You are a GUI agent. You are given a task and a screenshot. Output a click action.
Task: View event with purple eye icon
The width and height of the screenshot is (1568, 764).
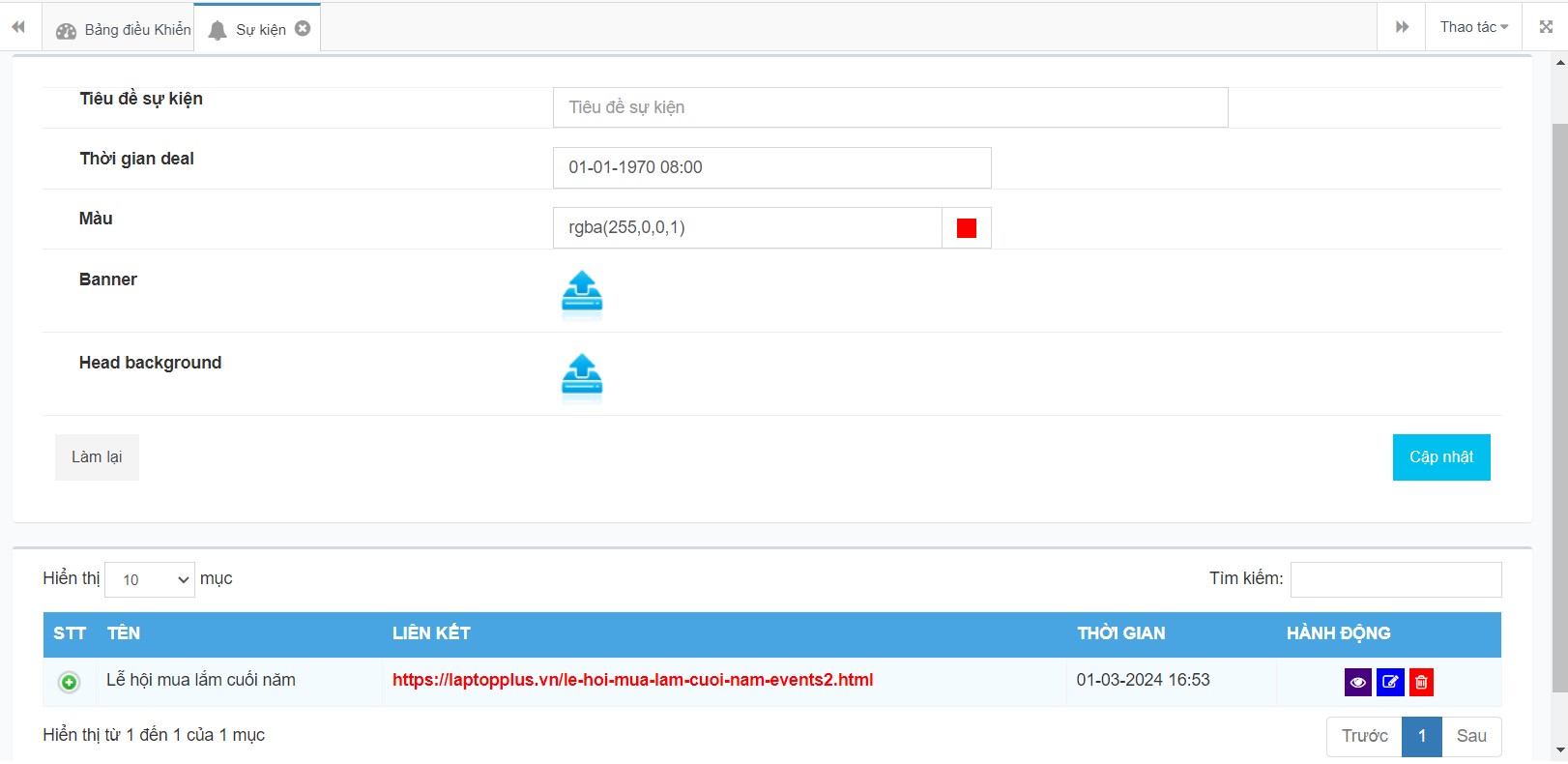[1357, 682]
